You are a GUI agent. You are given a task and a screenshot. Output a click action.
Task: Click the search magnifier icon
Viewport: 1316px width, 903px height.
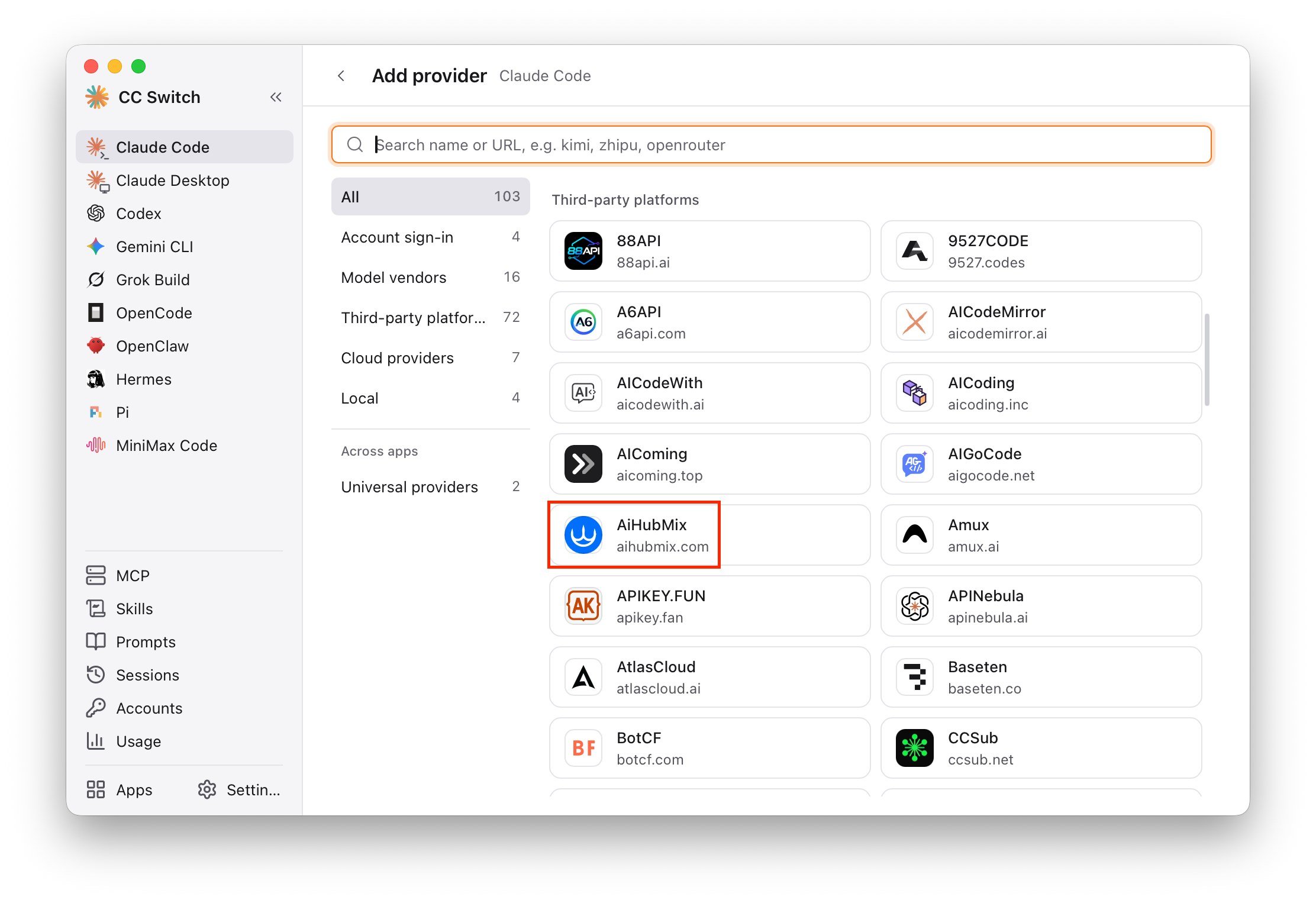coord(355,144)
